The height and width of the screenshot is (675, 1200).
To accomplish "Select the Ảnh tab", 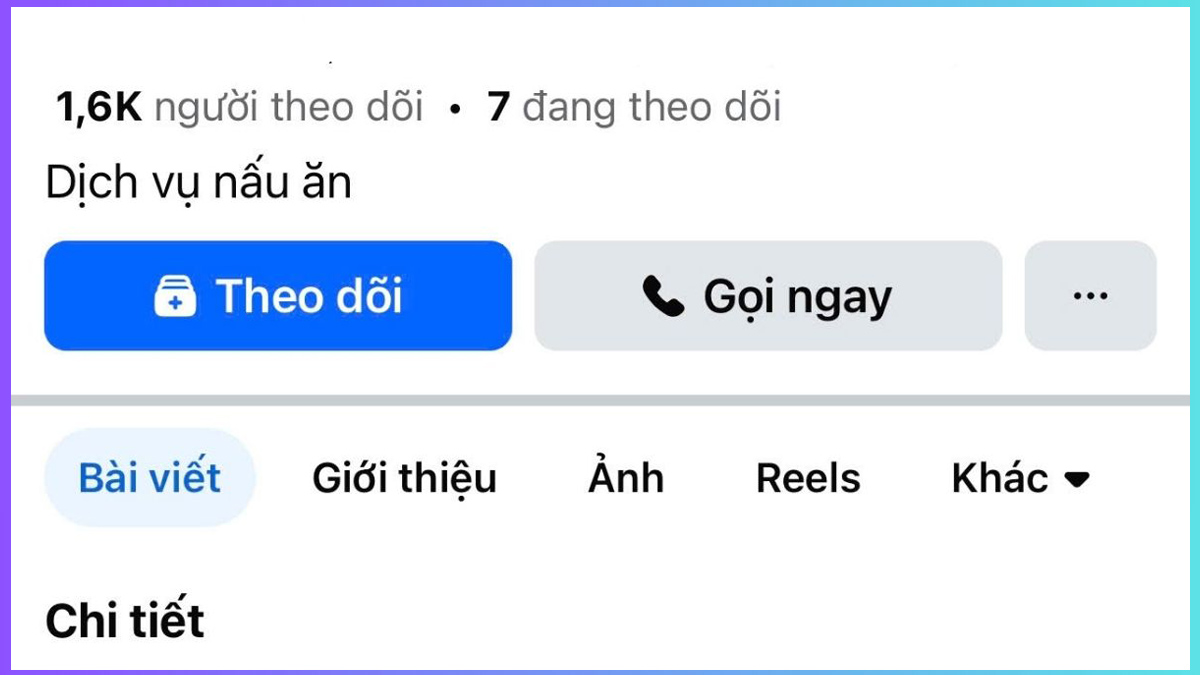I will tap(626, 476).
